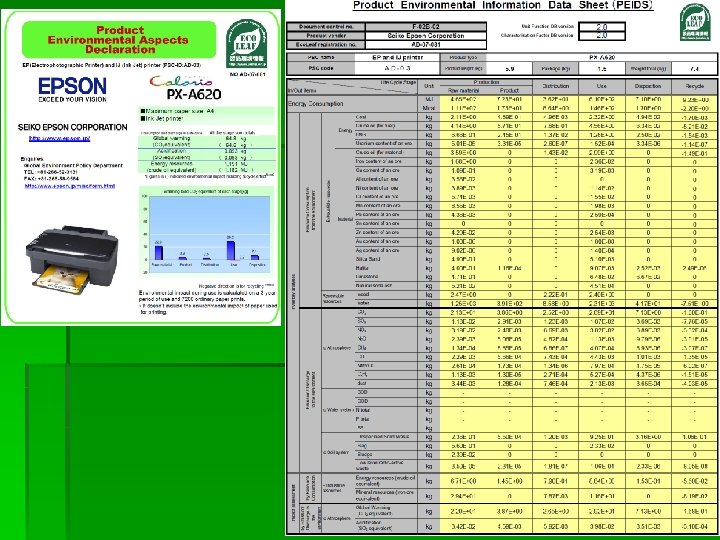Click the "Global Environment Policy Department" line
The width and height of the screenshot is (720, 540).
click(73, 165)
